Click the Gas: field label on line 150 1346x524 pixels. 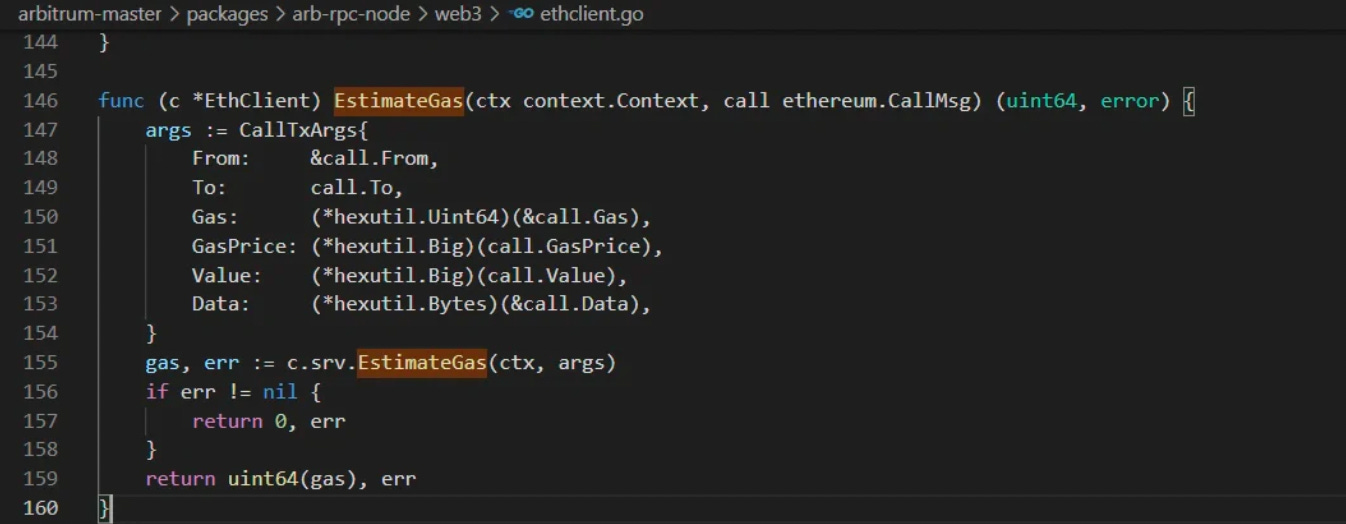coord(215,217)
